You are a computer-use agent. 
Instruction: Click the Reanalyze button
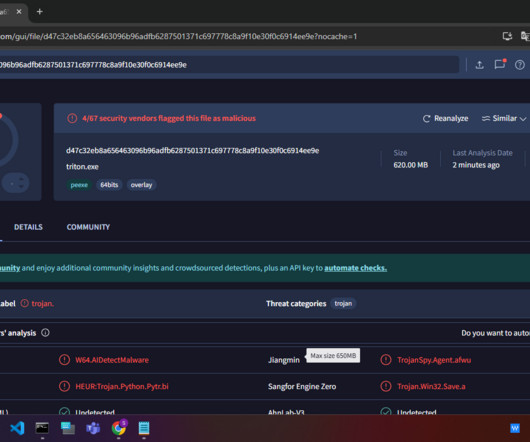pos(445,119)
